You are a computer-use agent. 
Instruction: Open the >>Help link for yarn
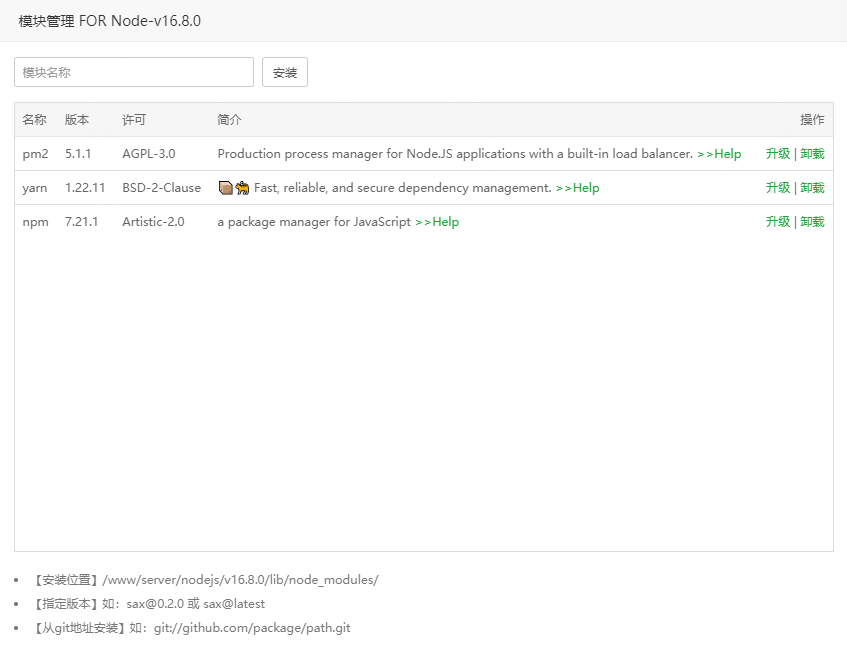[x=577, y=188]
